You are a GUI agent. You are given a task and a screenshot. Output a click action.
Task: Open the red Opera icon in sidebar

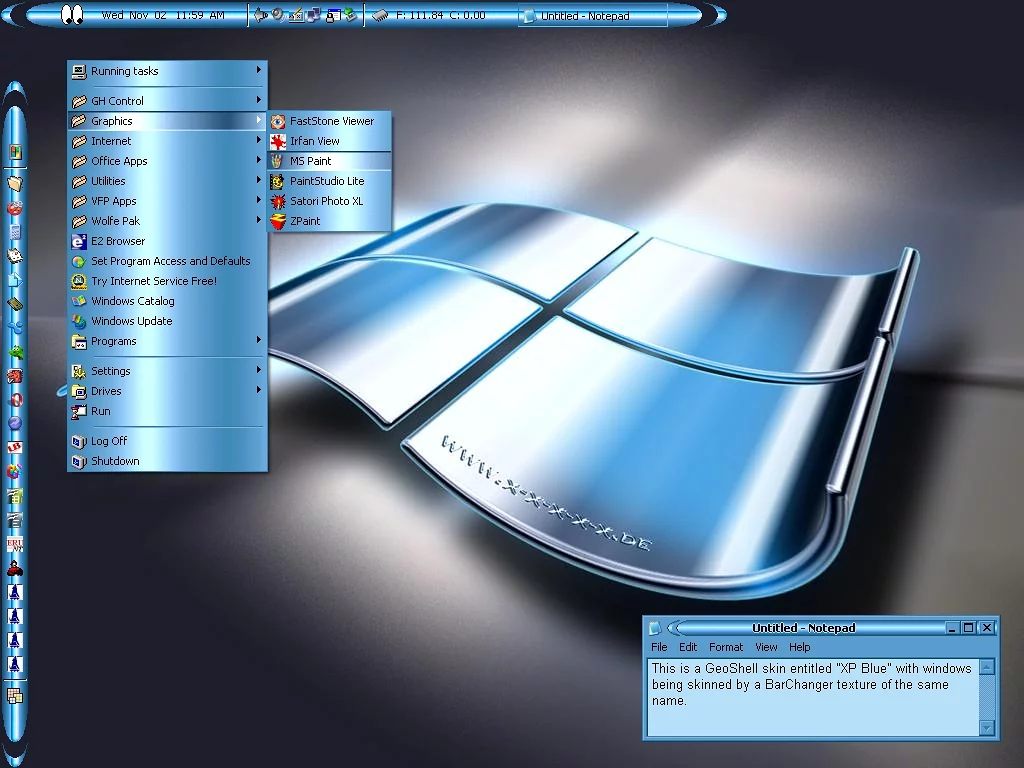pyautogui.click(x=15, y=399)
